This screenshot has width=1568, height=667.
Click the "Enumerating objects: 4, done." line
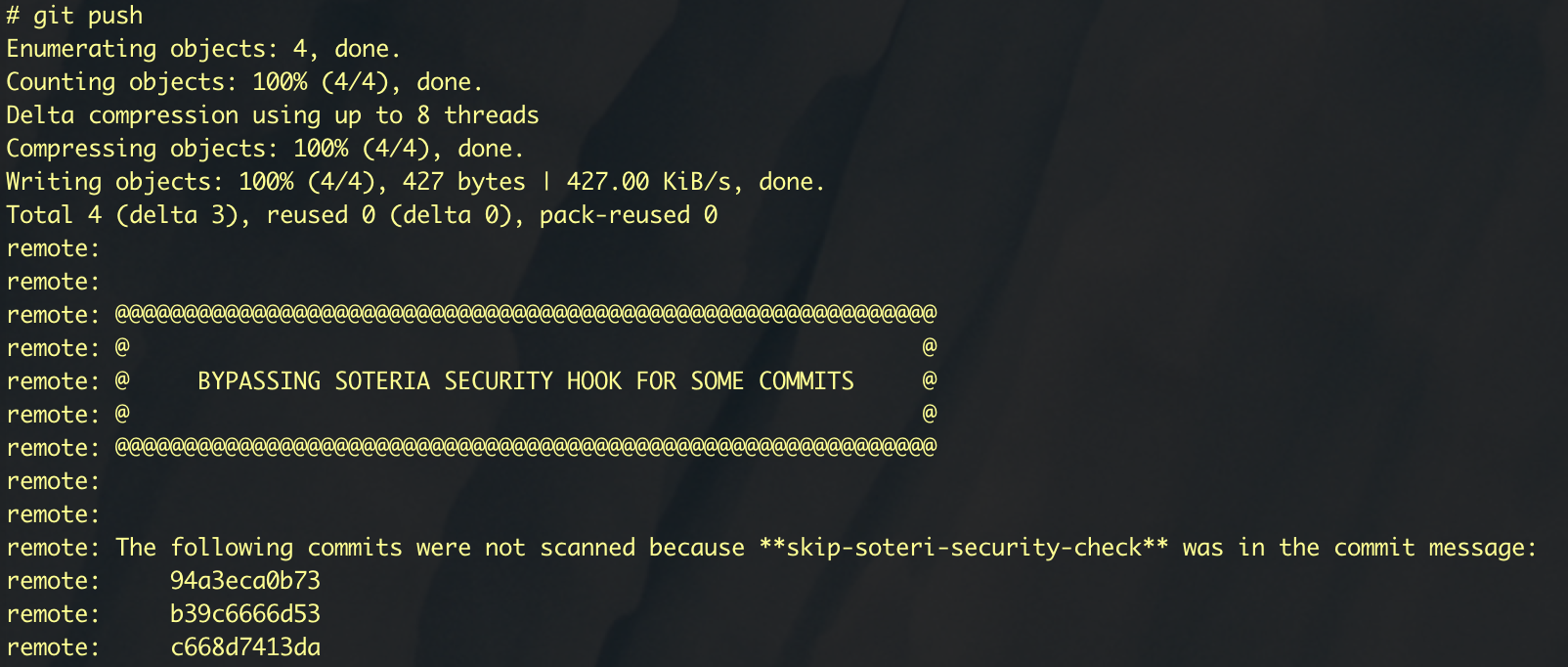(x=203, y=49)
